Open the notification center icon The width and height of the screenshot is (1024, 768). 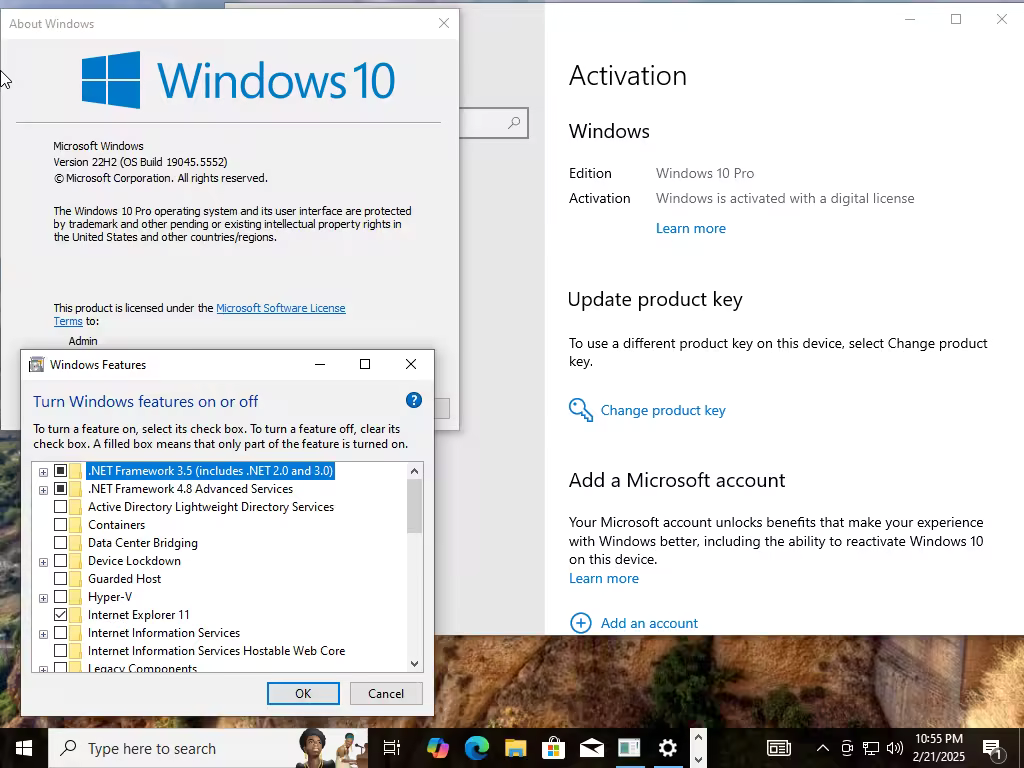tap(992, 749)
